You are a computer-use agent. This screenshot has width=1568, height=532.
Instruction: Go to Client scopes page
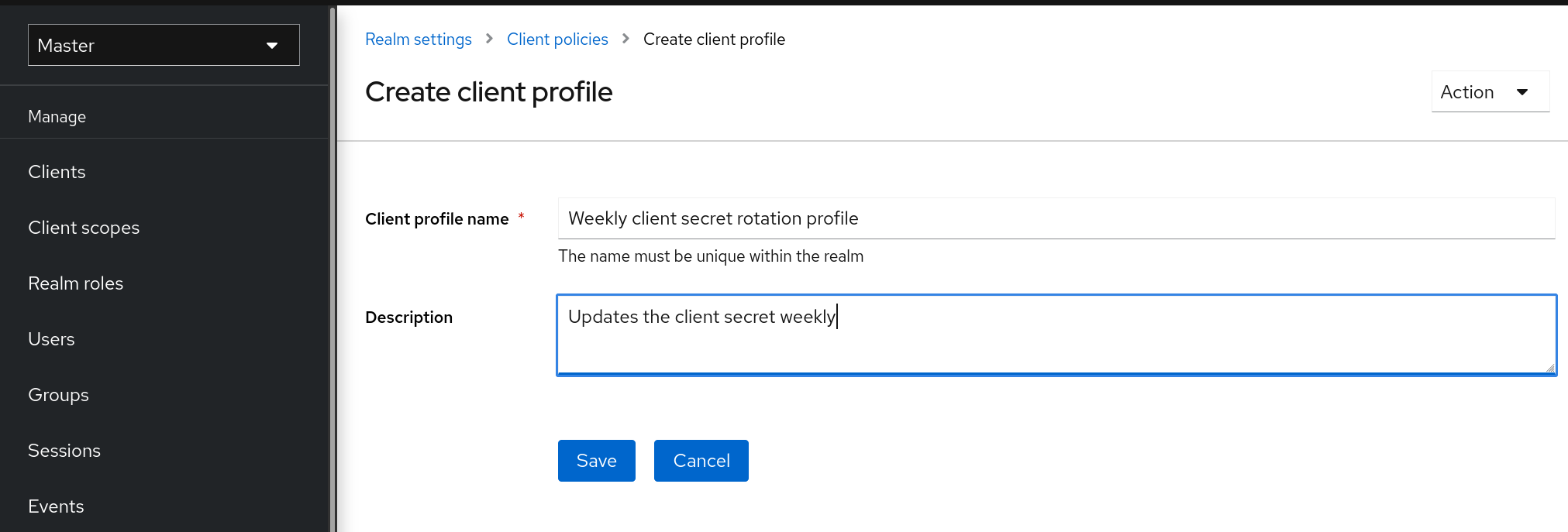pos(84,228)
